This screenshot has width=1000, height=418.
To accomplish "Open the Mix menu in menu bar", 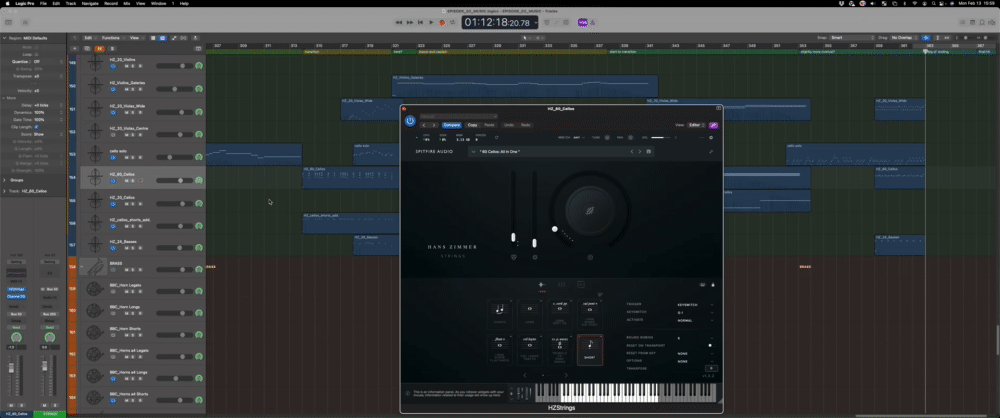I will pyautogui.click(x=129, y=4).
